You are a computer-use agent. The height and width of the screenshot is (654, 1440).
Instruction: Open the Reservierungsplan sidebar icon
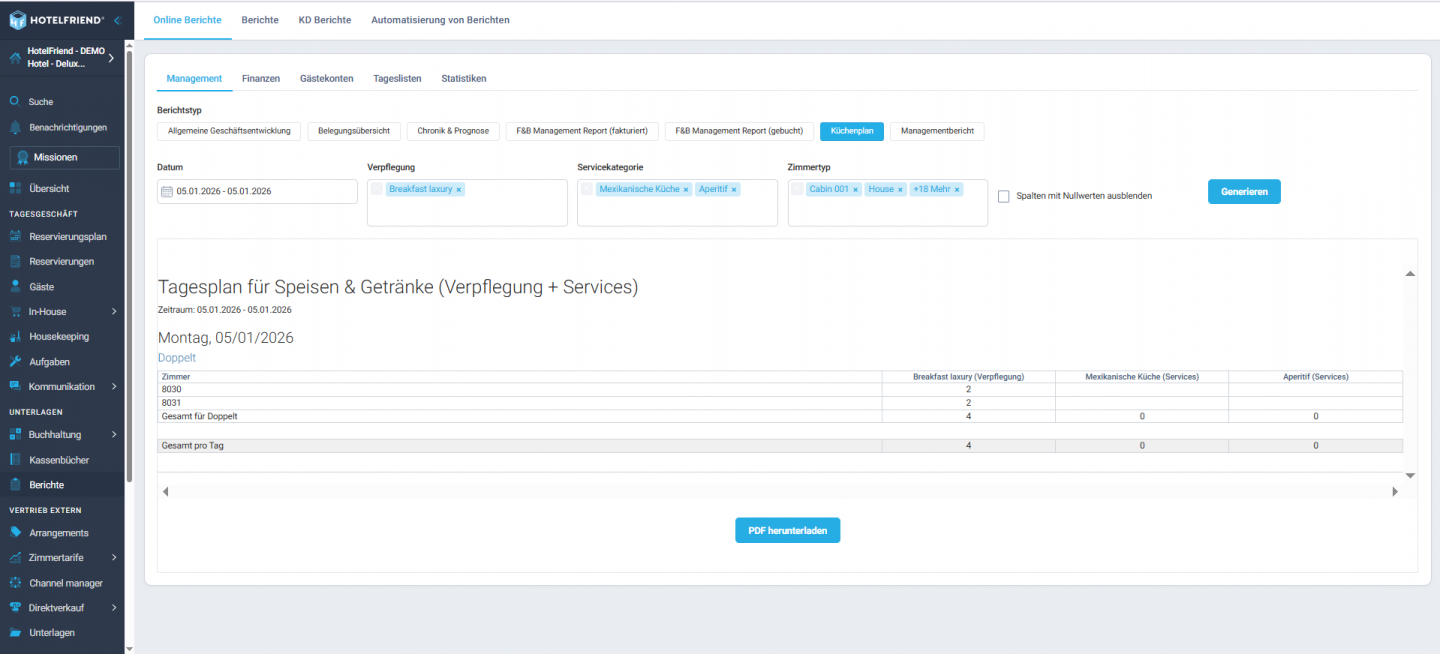click(x=15, y=237)
